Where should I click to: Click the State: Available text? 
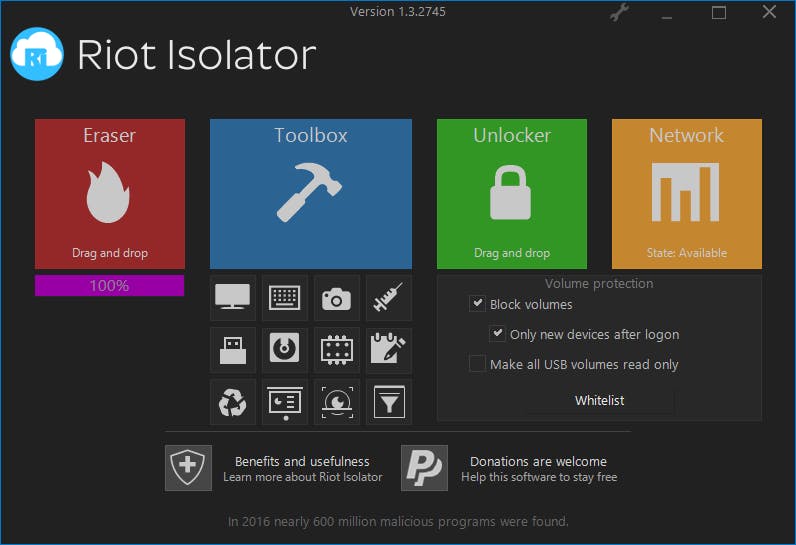(686, 253)
